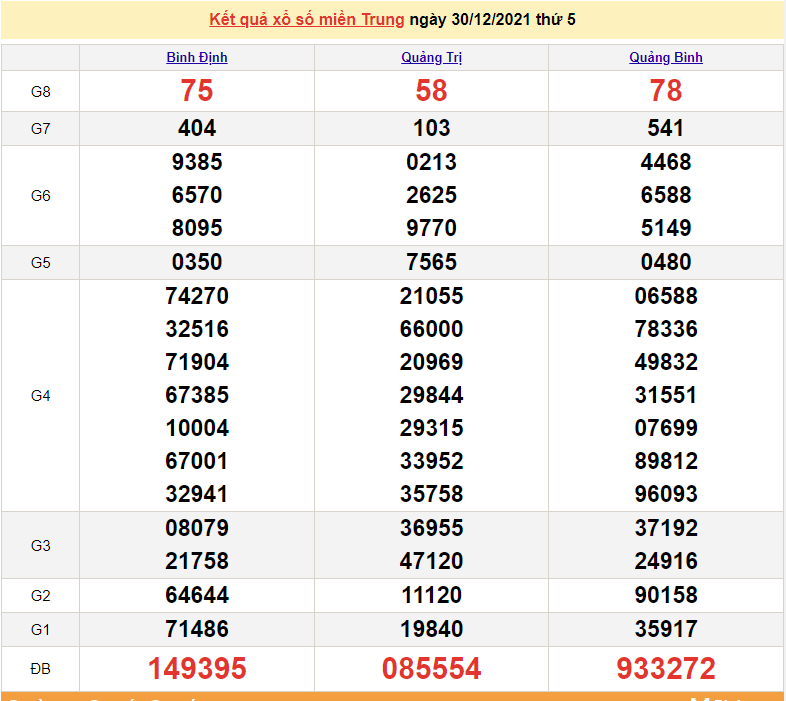The height and width of the screenshot is (701, 786).
Task: Click Quảng Trị special prize 085554
Action: [431, 668]
